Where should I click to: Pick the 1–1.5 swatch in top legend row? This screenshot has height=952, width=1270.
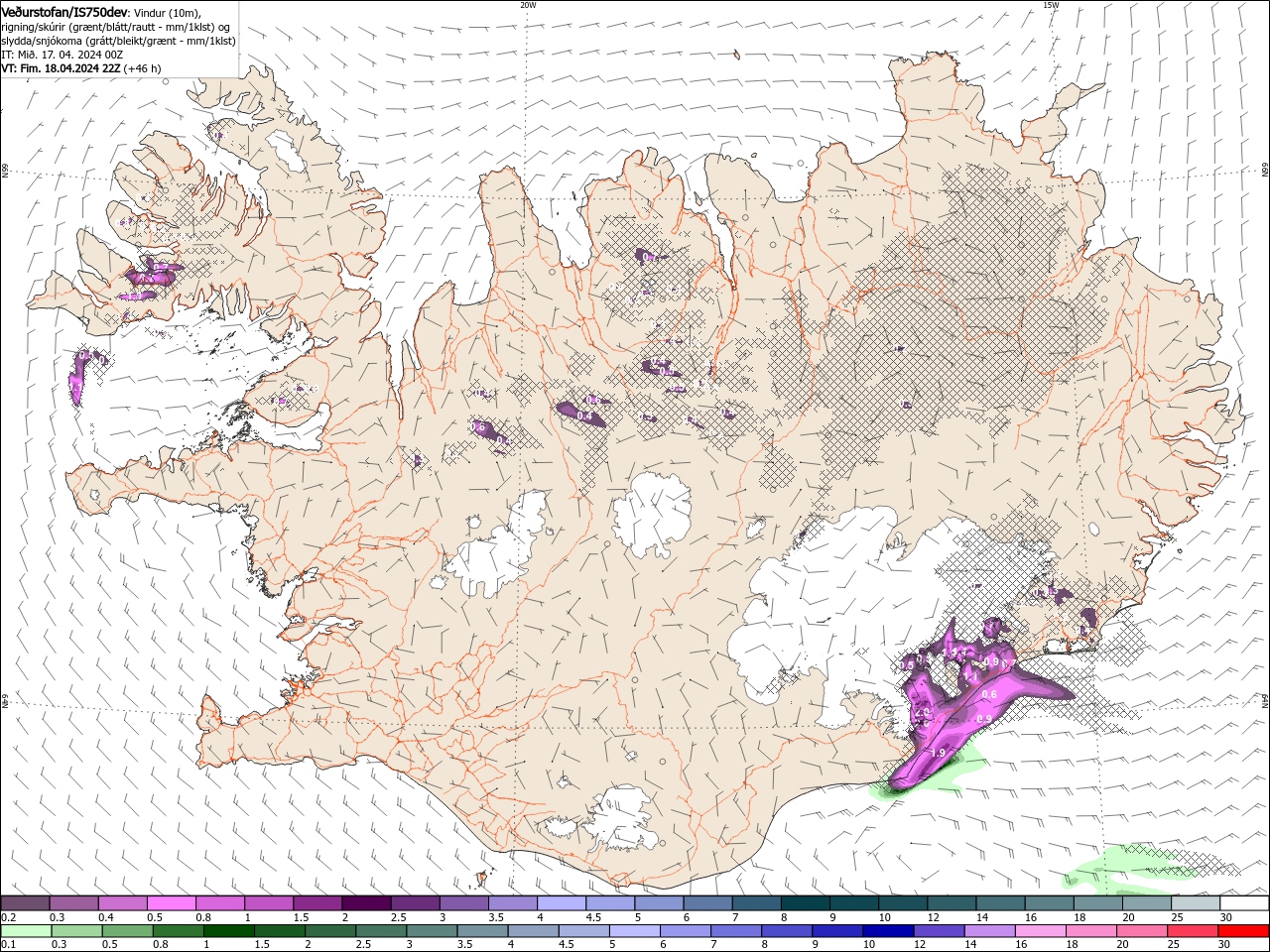tap(269, 903)
